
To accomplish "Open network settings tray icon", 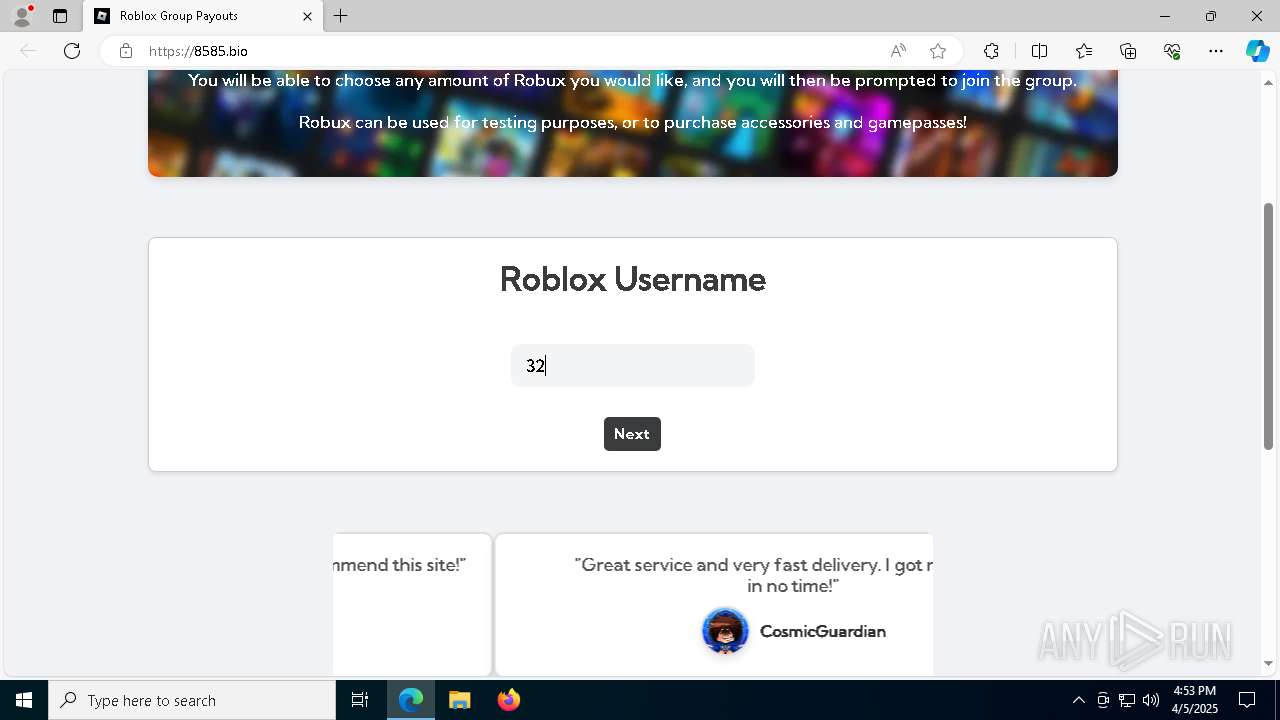I will click(1127, 700).
